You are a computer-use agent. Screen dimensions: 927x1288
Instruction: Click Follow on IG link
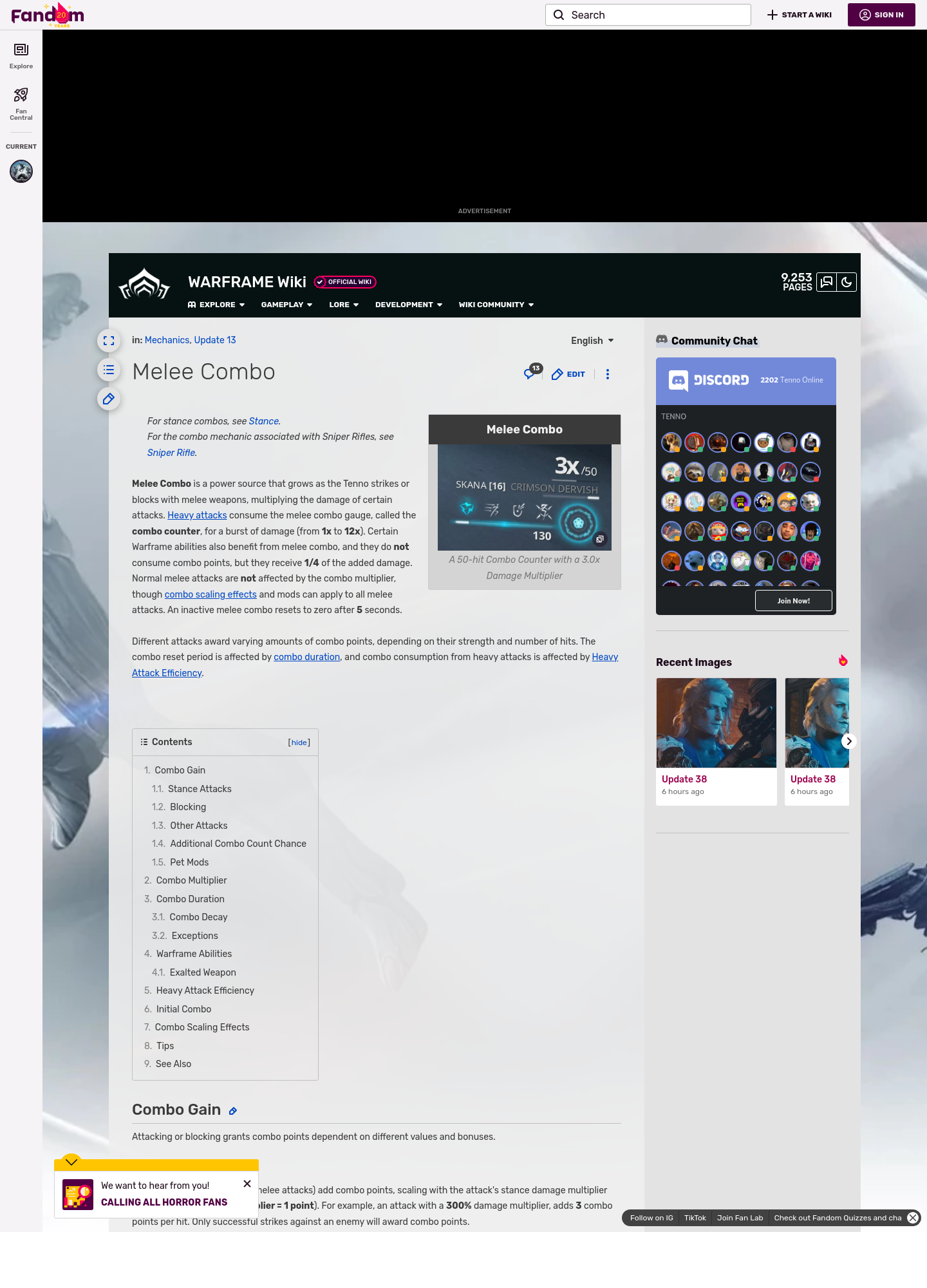tap(651, 1218)
